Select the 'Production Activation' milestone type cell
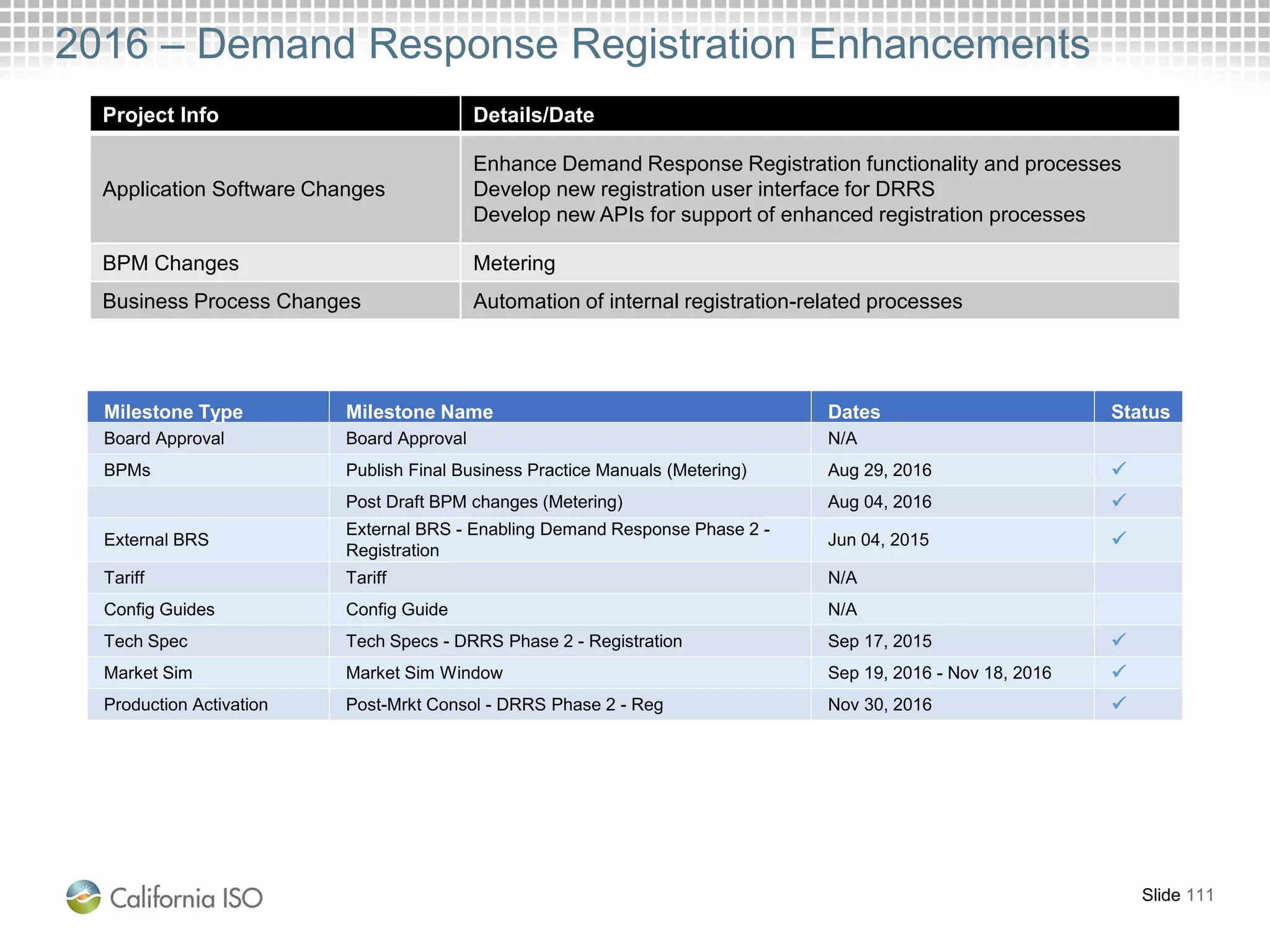Image resolution: width=1270 pixels, height=952 pixels. [x=208, y=704]
